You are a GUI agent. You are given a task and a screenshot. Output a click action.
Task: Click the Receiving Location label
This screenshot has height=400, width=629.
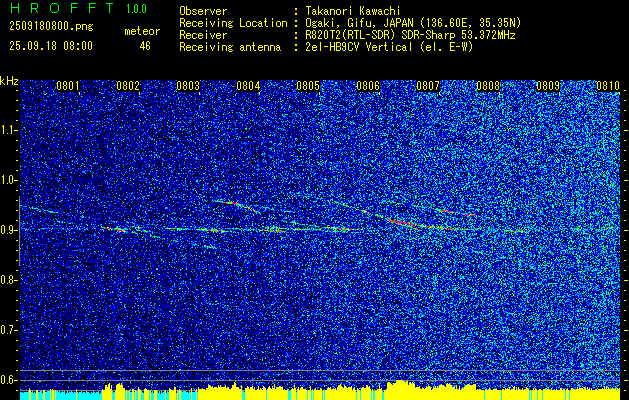pos(233,23)
